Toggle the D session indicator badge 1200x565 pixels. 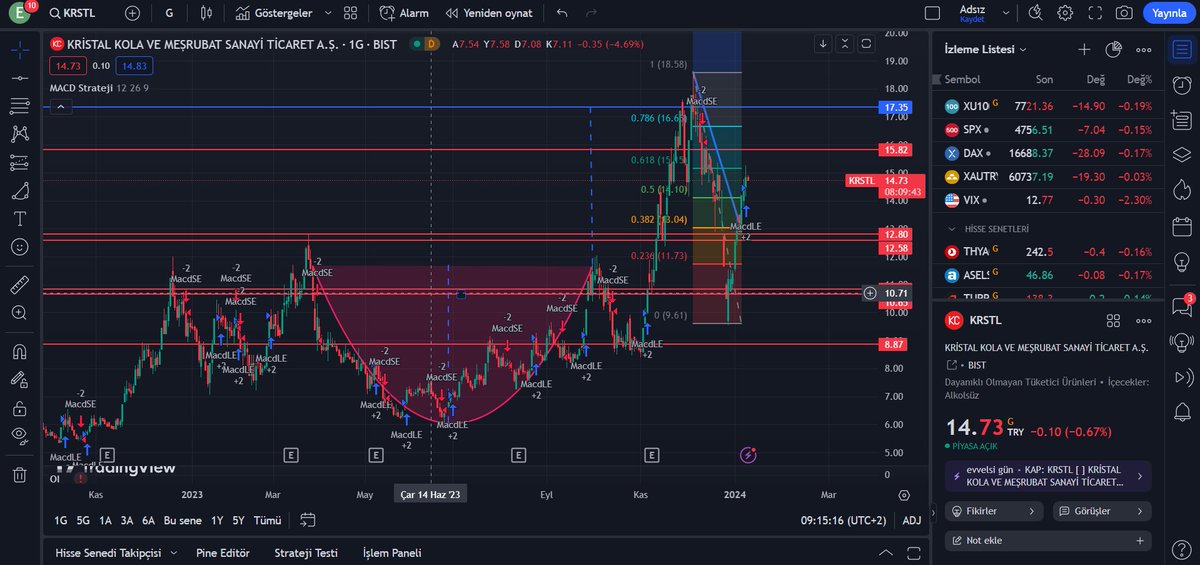pyautogui.click(x=432, y=44)
